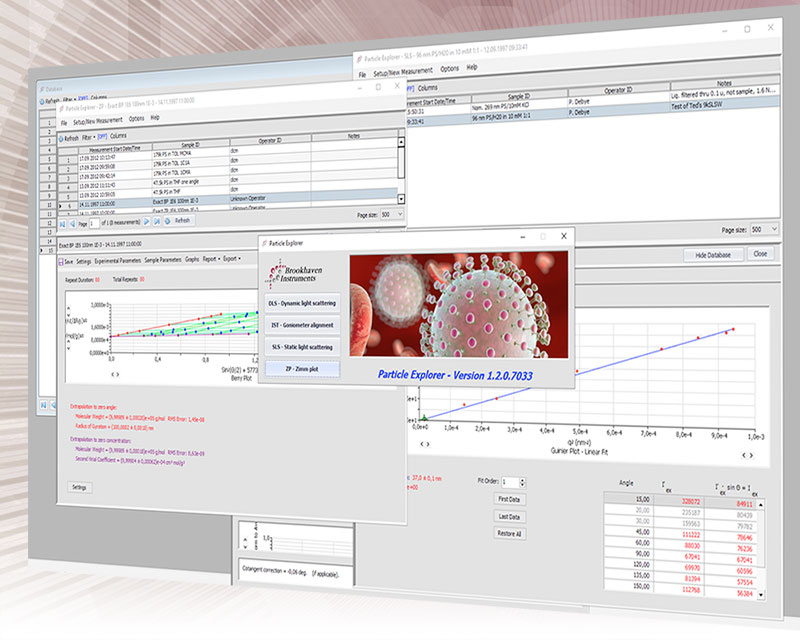
Task: Click scroll up arrow of angle data table
Action: click(x=761, y=504)
